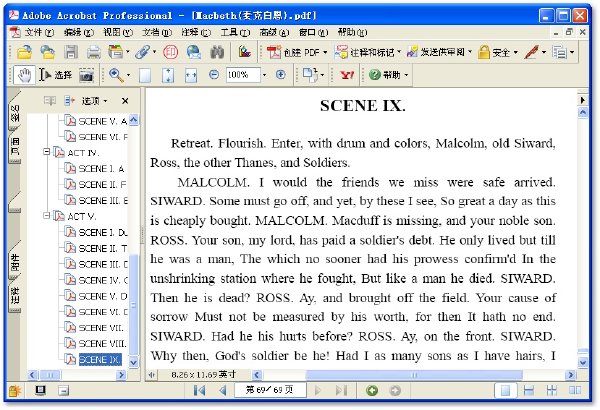
Task: Enable Facing pages layout
Action: pyautogui.click(x=575, y=390)
